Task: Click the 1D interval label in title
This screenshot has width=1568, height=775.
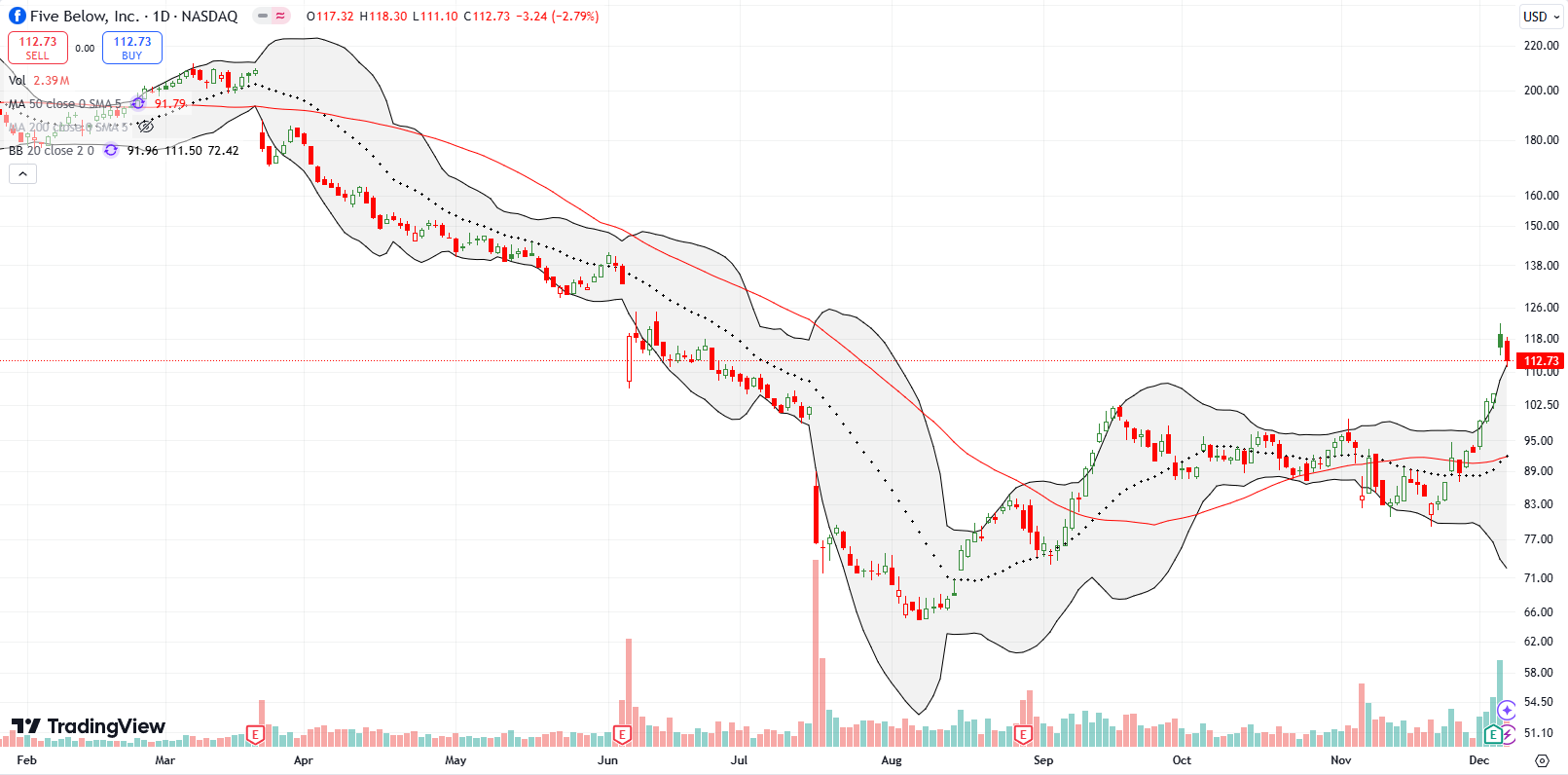Action: click(162, 17)
